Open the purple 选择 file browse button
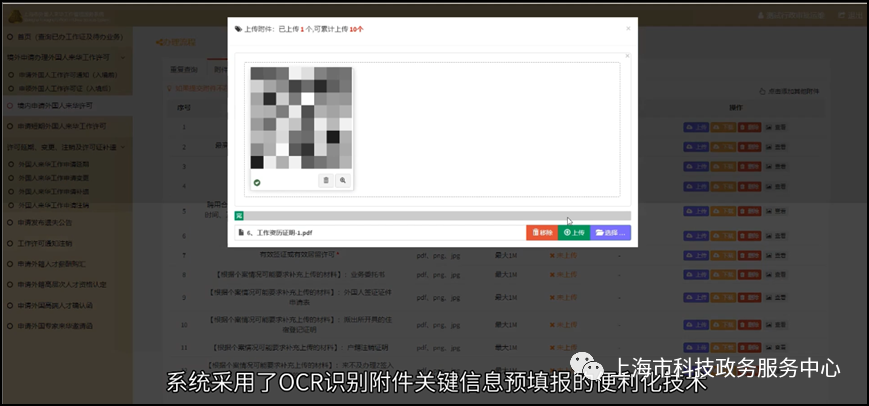Screen dimensions: 869x406 [x=611, y=233]
